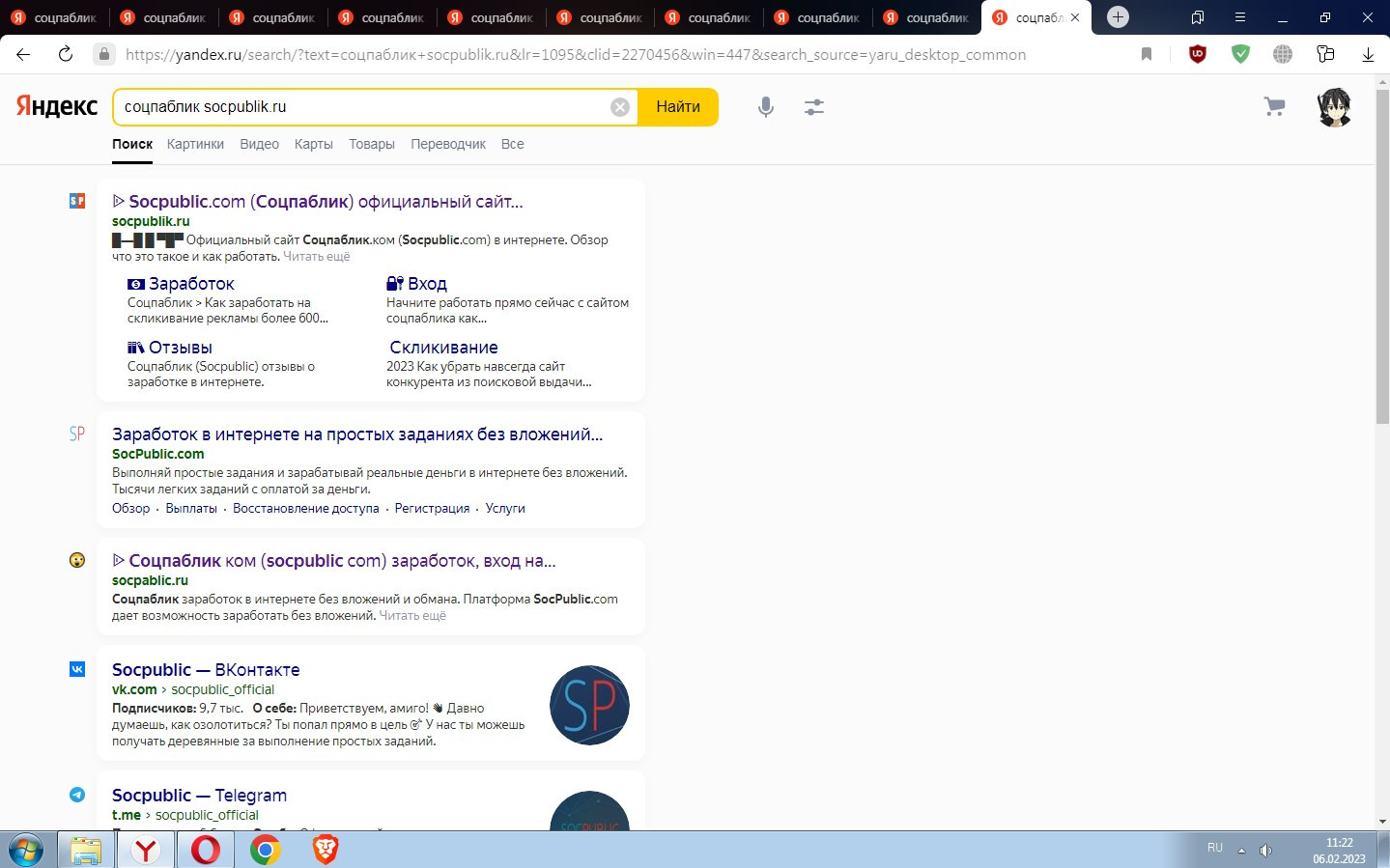Launch Opera from the taskbar

point(206,851)
